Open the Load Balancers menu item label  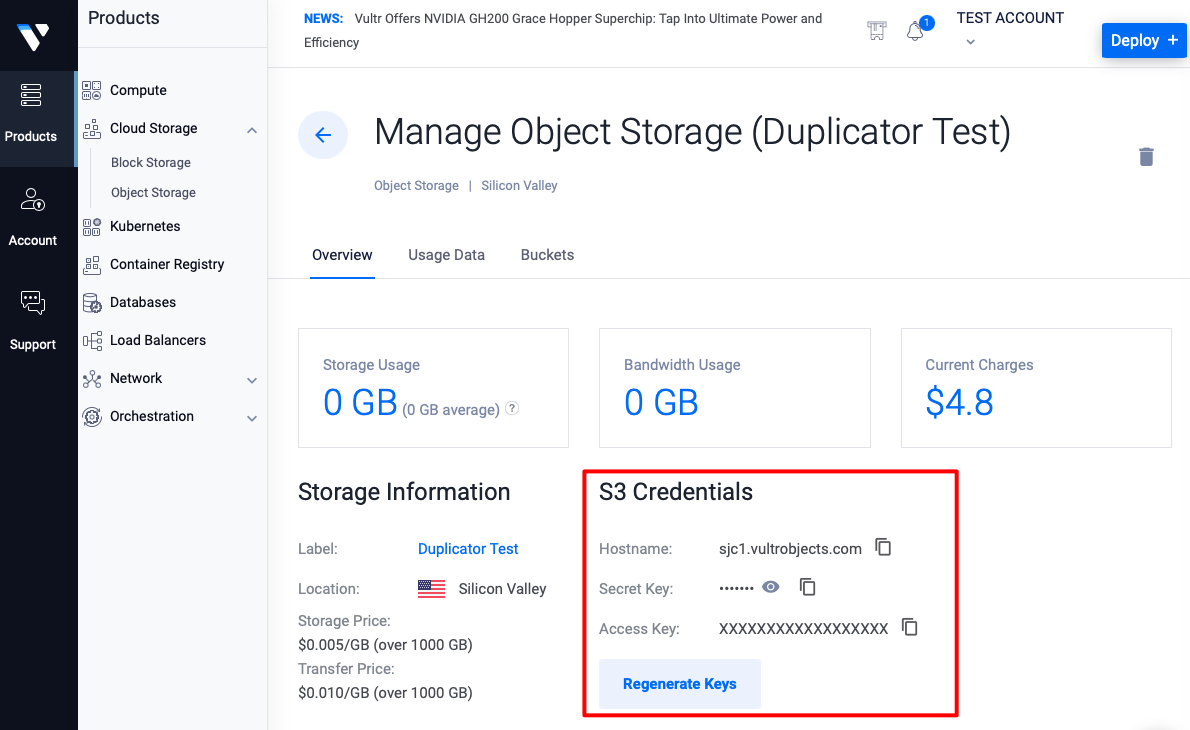tap(158, 340)
